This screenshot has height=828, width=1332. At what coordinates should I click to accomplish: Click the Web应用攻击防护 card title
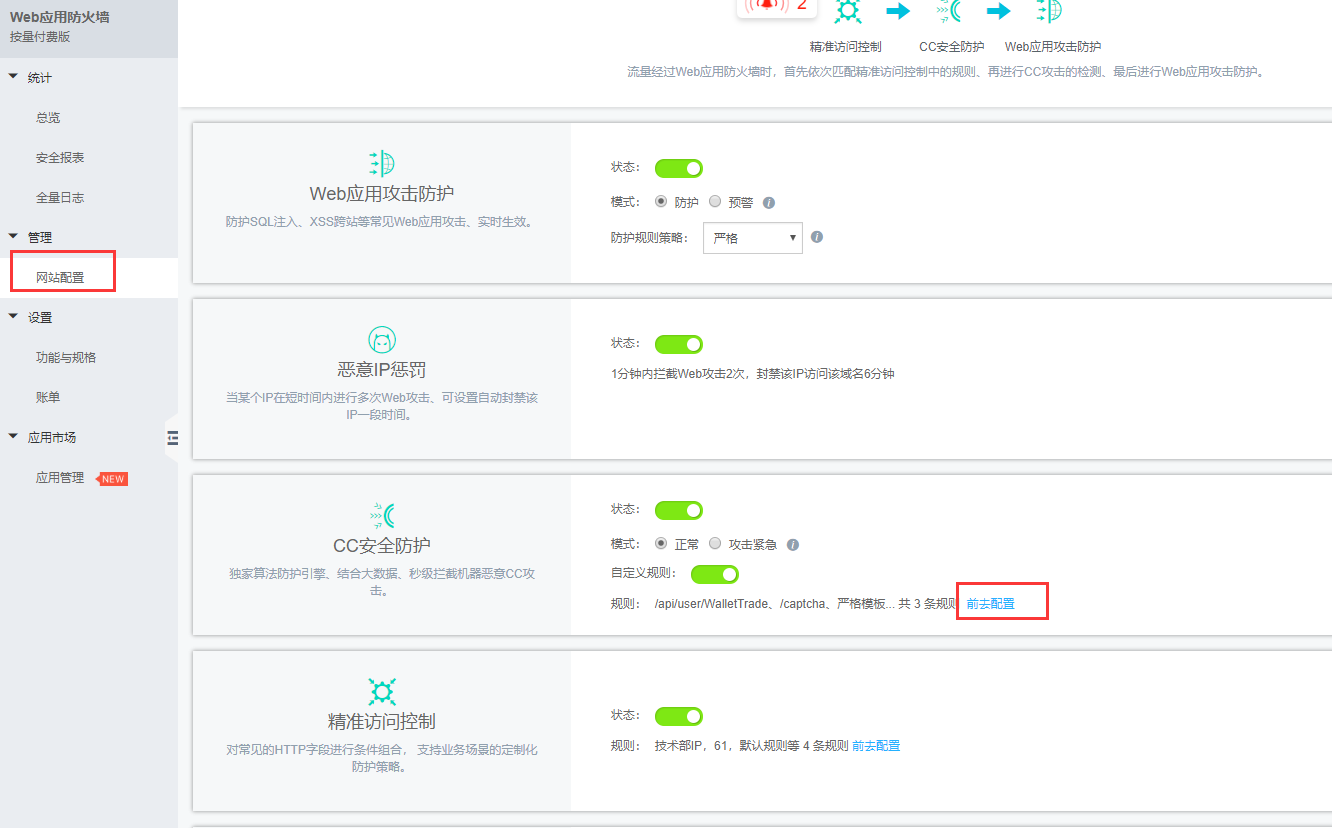pyautogui.click(x=382, y=194)
